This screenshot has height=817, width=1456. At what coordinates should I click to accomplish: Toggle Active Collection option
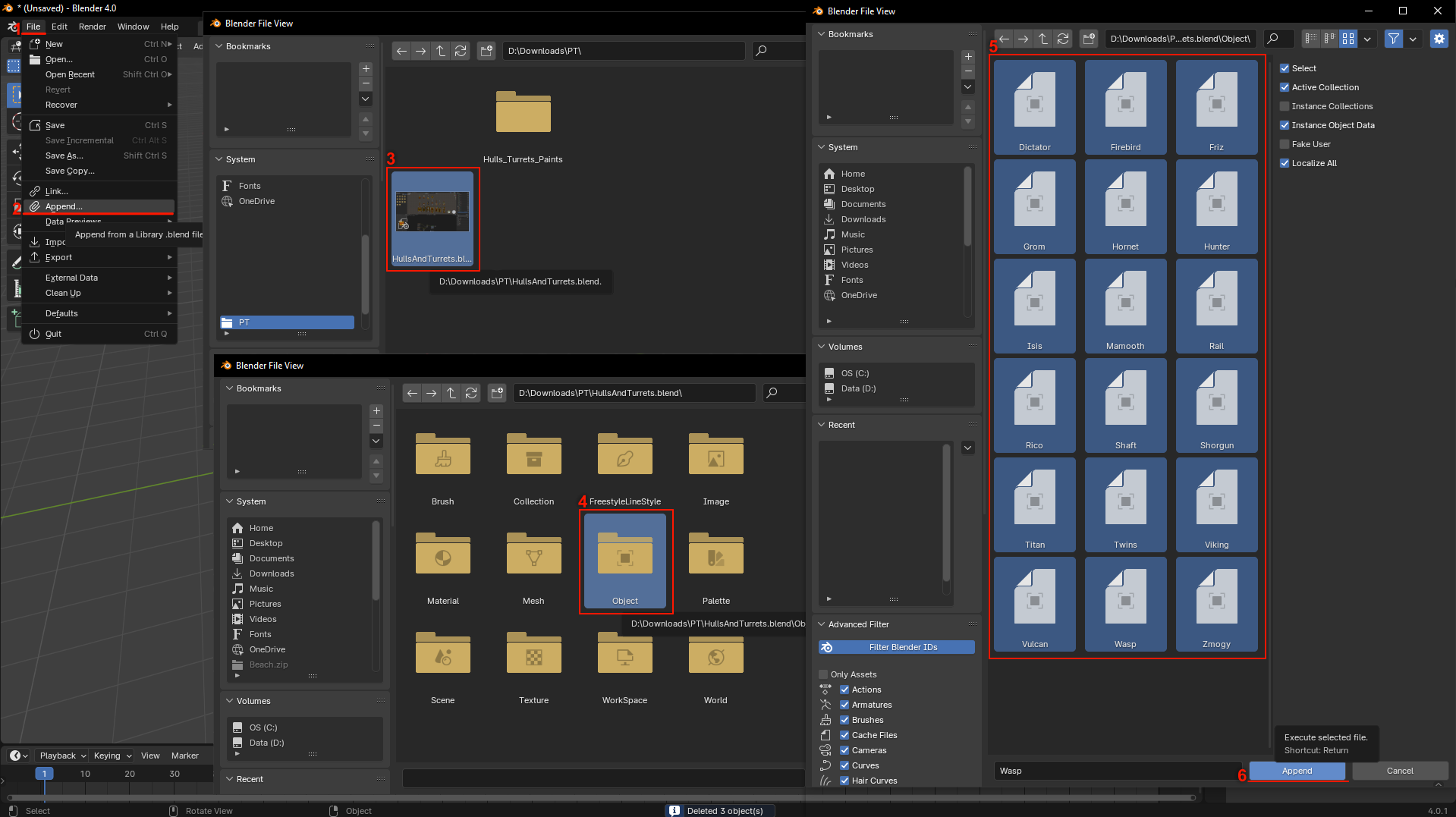point(1285,87)
